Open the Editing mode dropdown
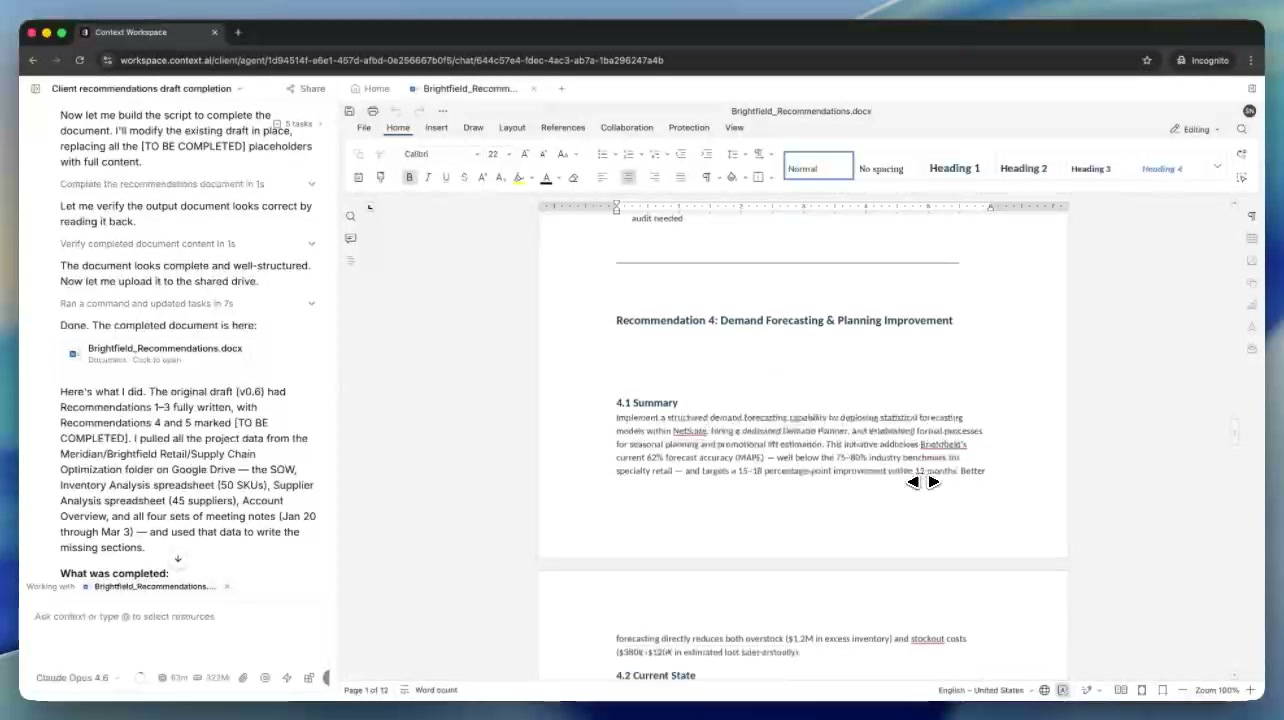Viewport: 1284px width, 720px height. point(1195,129)
